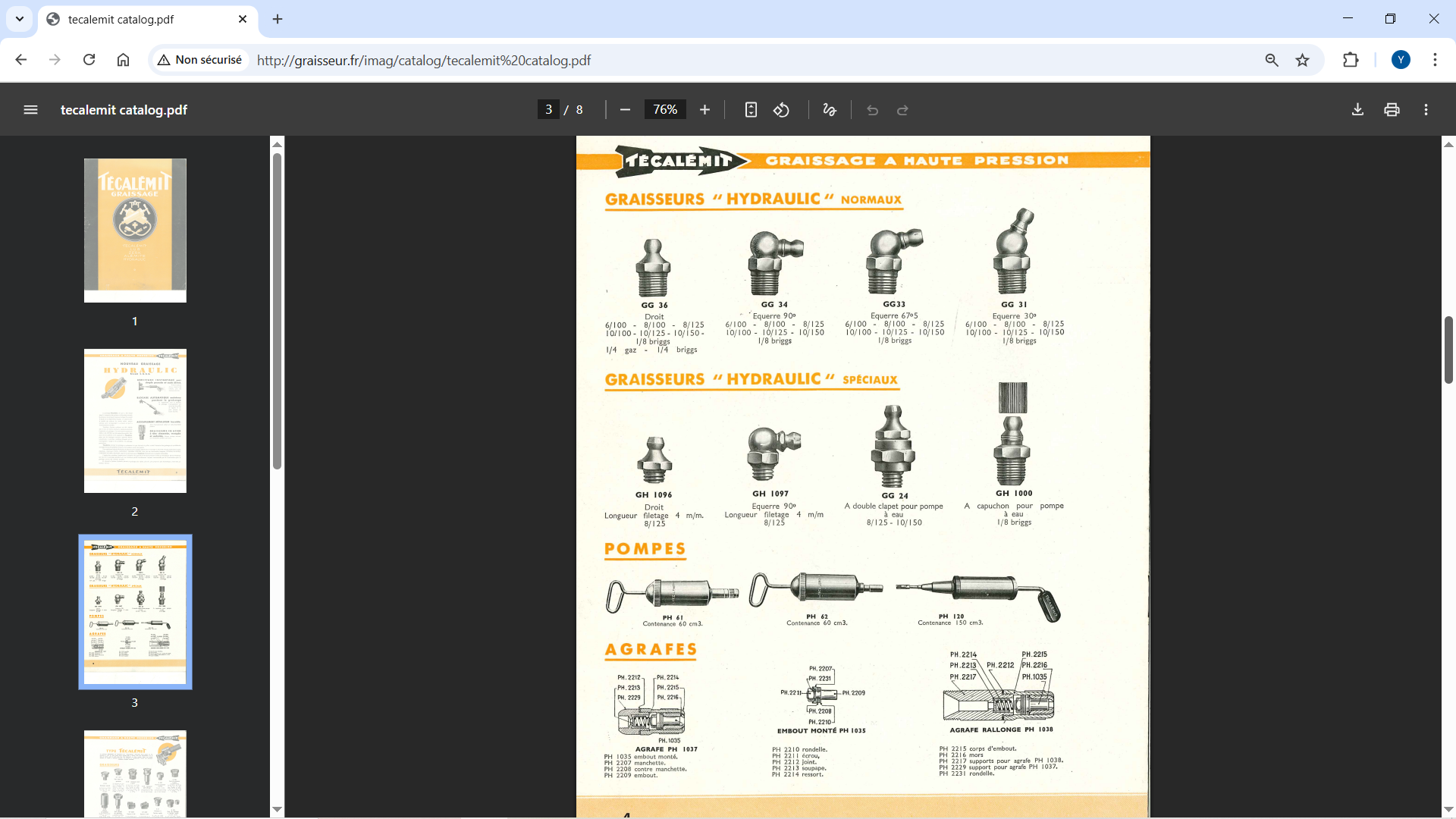The height and width of the screenshot is (819, 1456).
Task: Click the Non sécurisé site info button
Action: 200,60
